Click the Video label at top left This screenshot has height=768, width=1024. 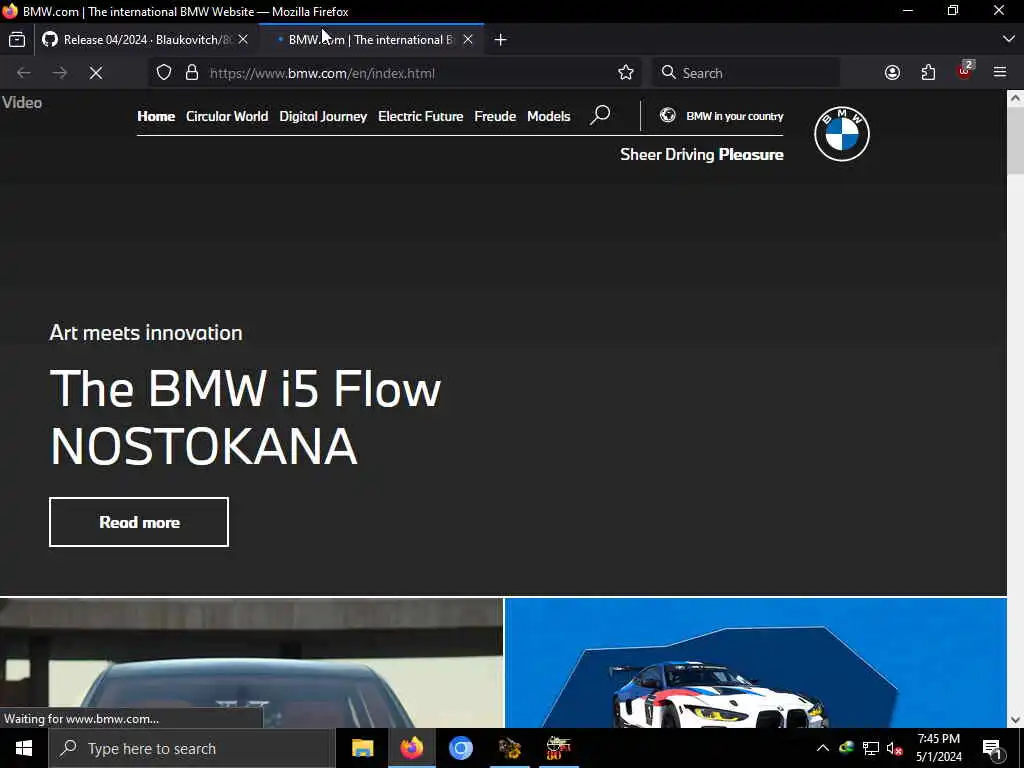[22, 103]
